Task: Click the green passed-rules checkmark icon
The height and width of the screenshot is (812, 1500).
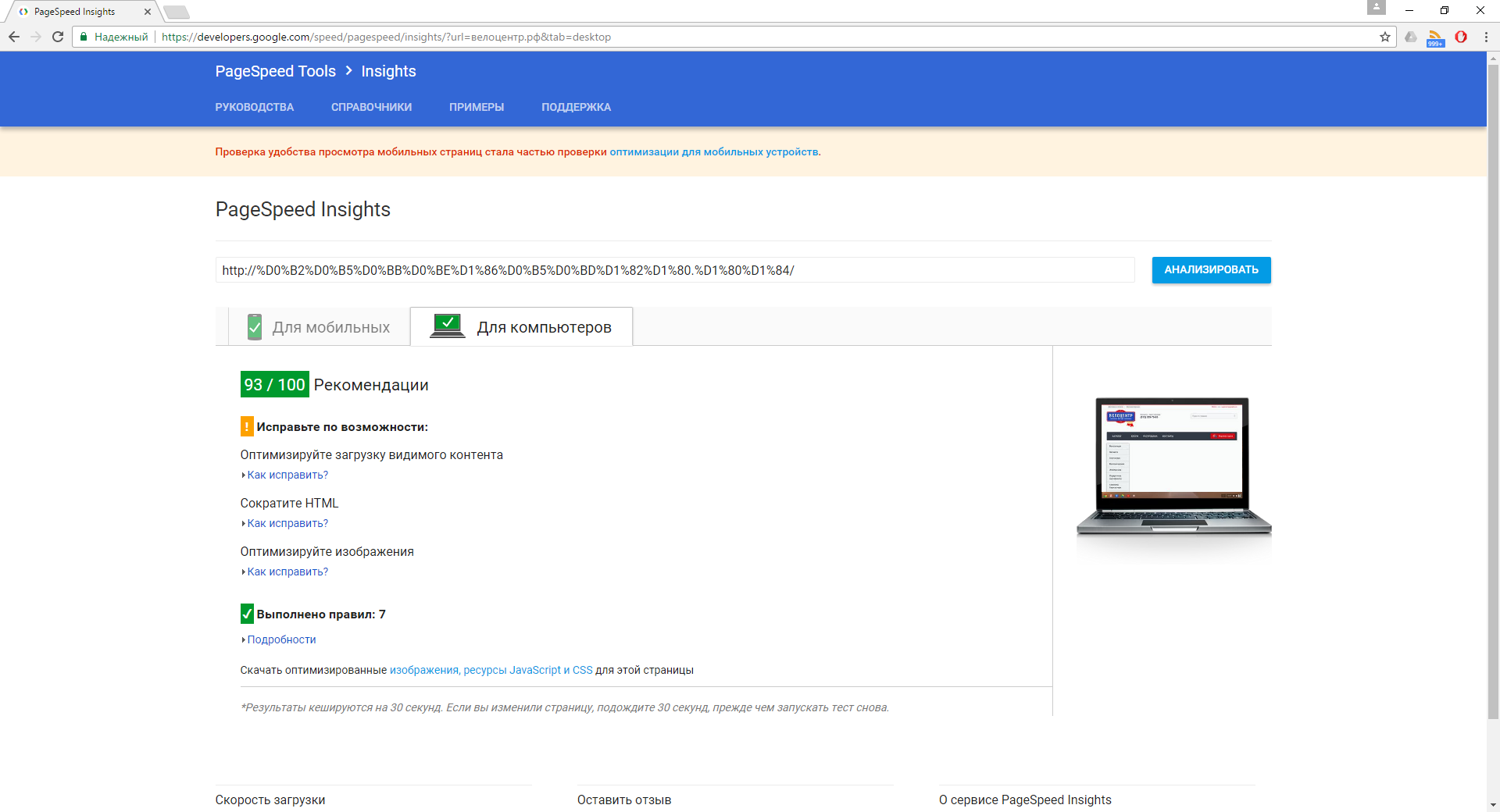Action: tap(247, 614)
